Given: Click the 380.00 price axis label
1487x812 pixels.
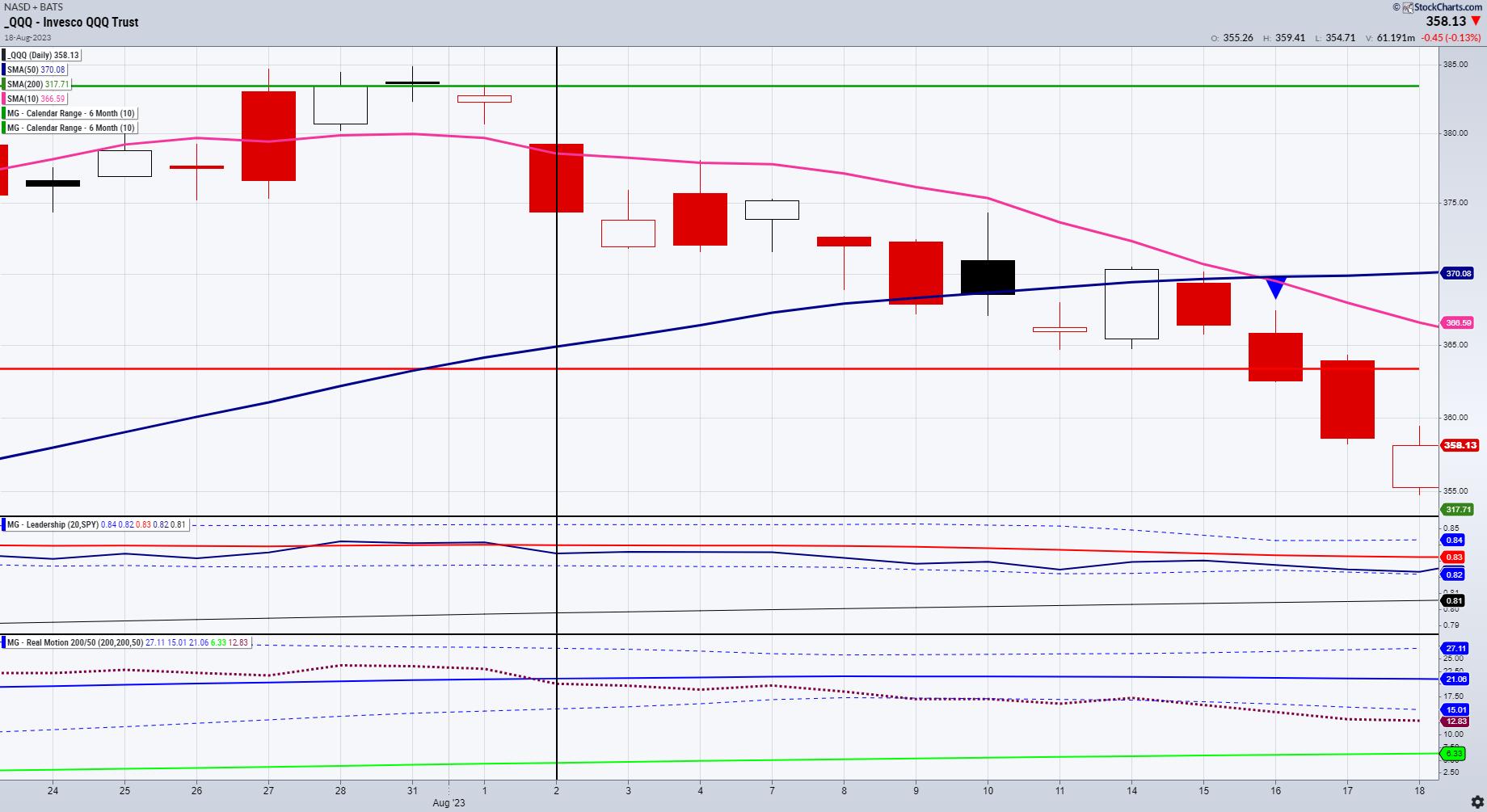Looking at the screenshot, I should point(1456,133).
